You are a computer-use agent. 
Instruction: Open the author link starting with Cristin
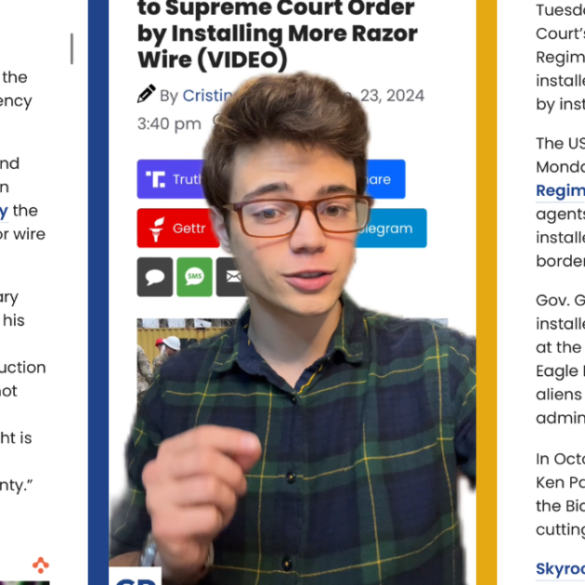(x=207, y=96)
